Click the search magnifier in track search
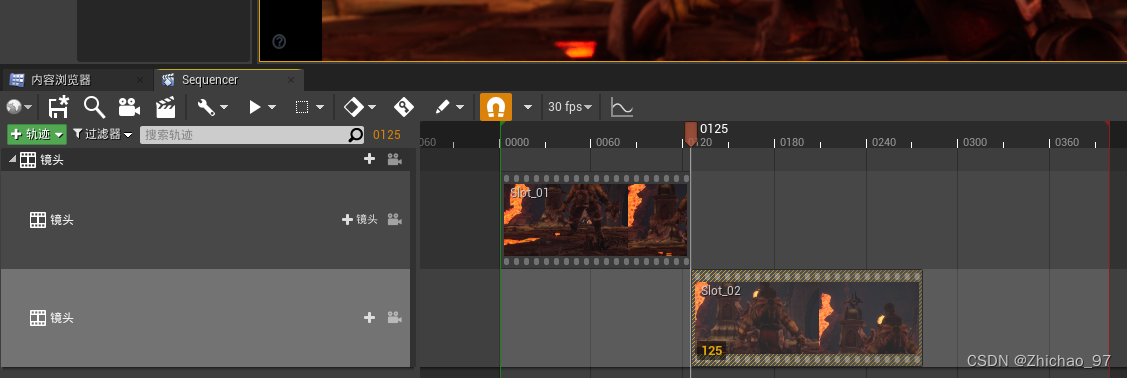Viewport: 1127px width, 378px height. point(356,134)
